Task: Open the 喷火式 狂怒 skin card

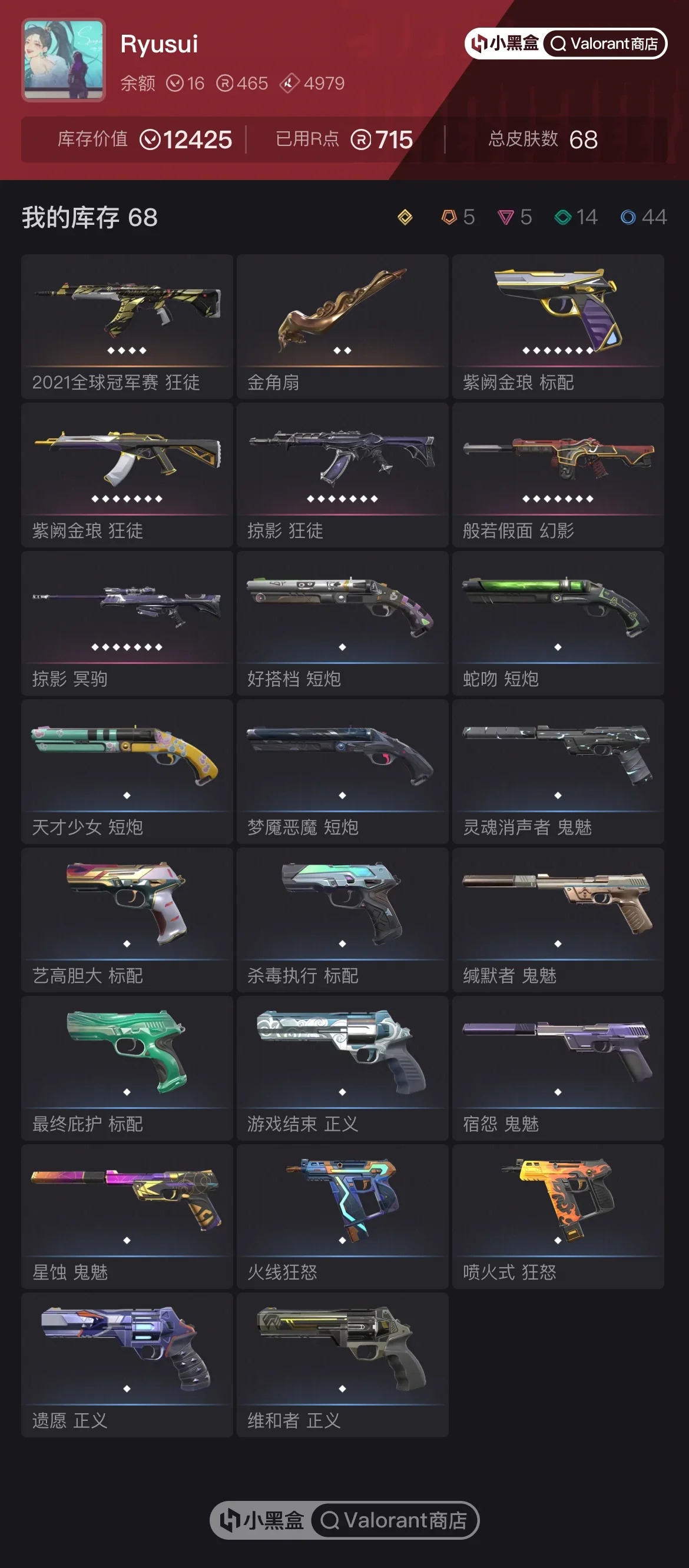Action: tap(558, 1217)
